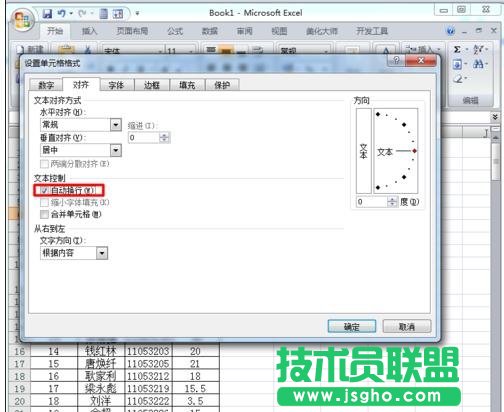Open the Office button menu
Image resolution: width=504 pixels, height=412 pixels.
coord(22,20)
